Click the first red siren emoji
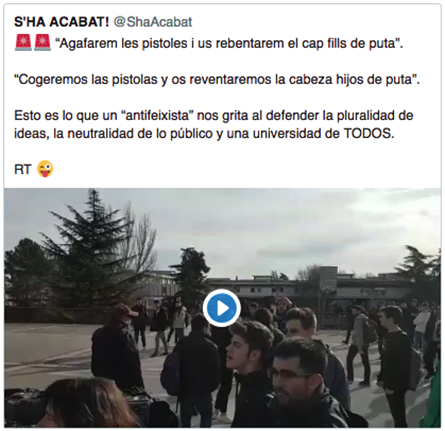The width and height of the screenshot is (445, 431). [x=23, y=43]
